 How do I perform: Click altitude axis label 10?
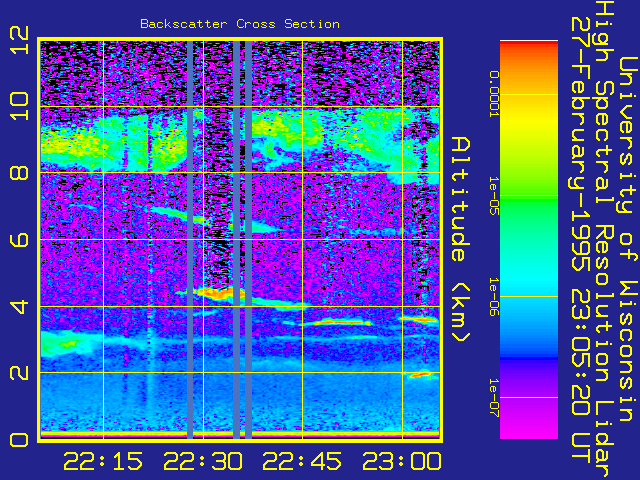tap(20, 106)
